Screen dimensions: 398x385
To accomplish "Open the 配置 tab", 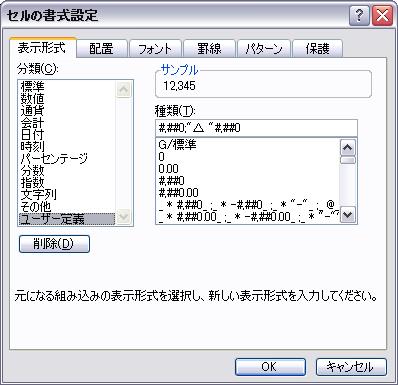I will click(x=101, y=49).
